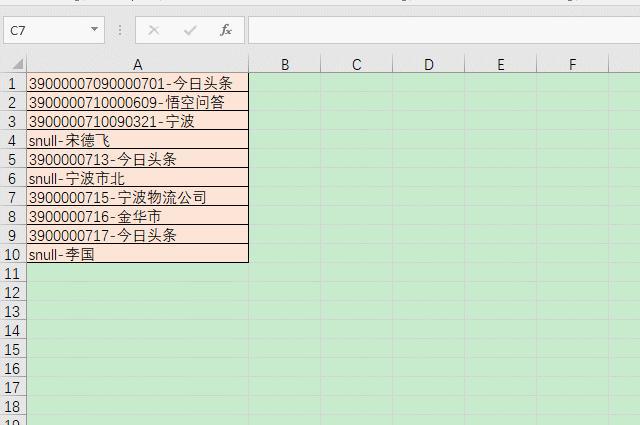Select row 12 header
This screenshot has width=640, height=425.
click(13, 292)
